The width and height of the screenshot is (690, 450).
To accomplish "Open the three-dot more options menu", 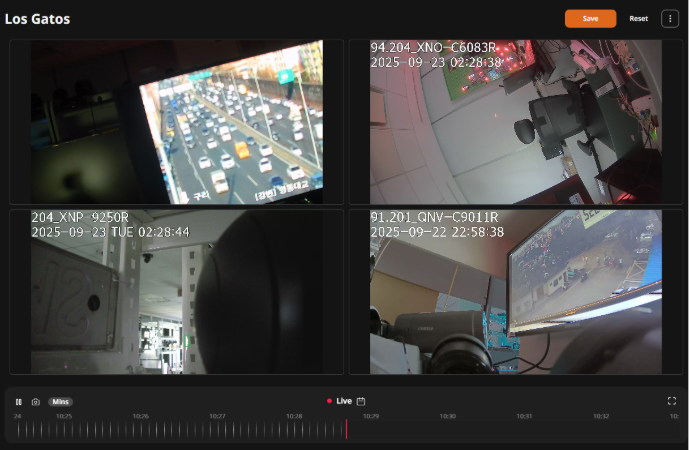I will (669, 18).
